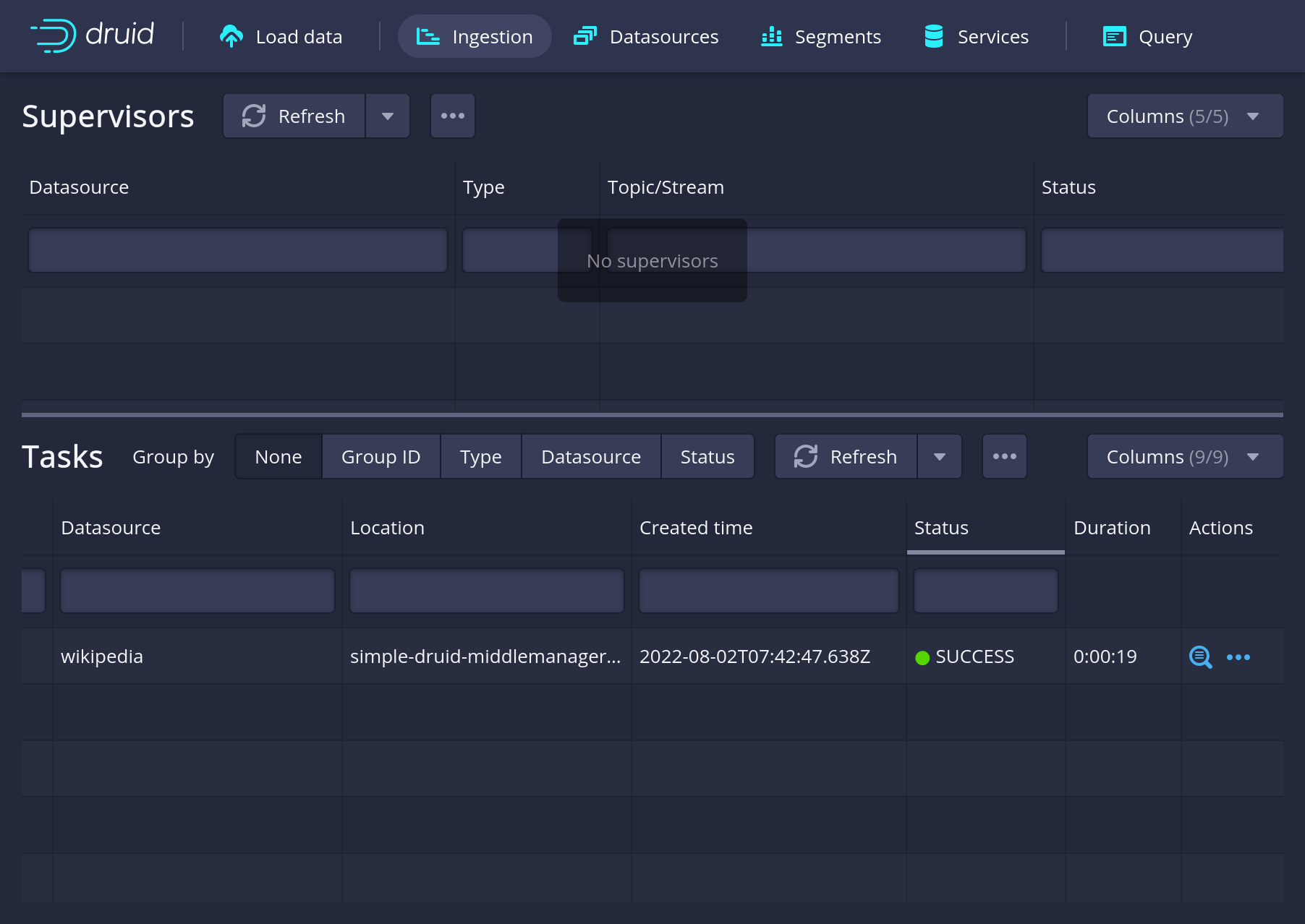Set task grouping to None
Screen dimensions: 1305x924
[x=279, y=457]
